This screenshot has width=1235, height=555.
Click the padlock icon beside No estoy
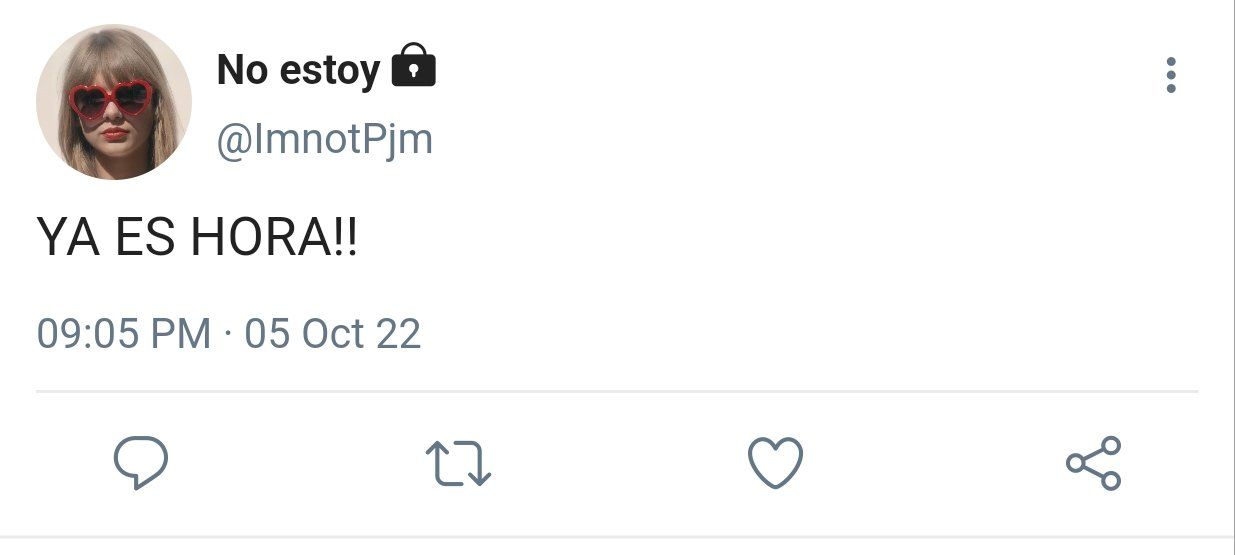click(x=413, y=66)
